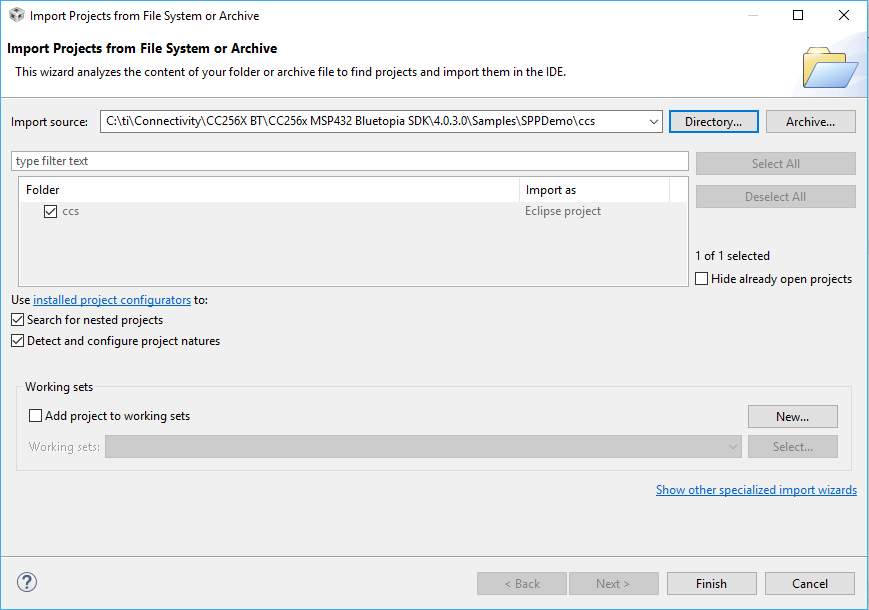Click the Archive... button
869x610 pixels.
(x=810, y=122)
